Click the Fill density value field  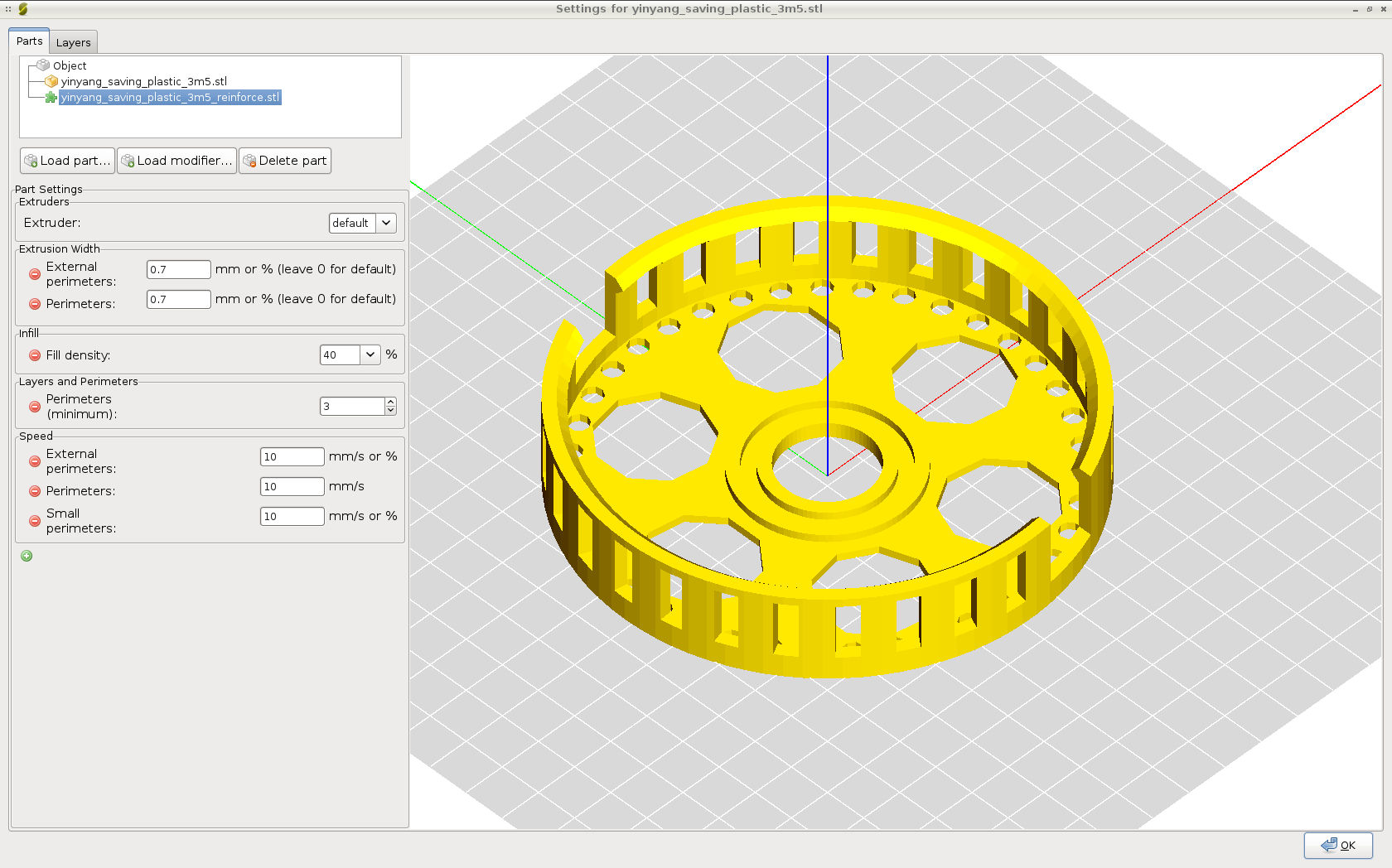(x=341, y=354)
